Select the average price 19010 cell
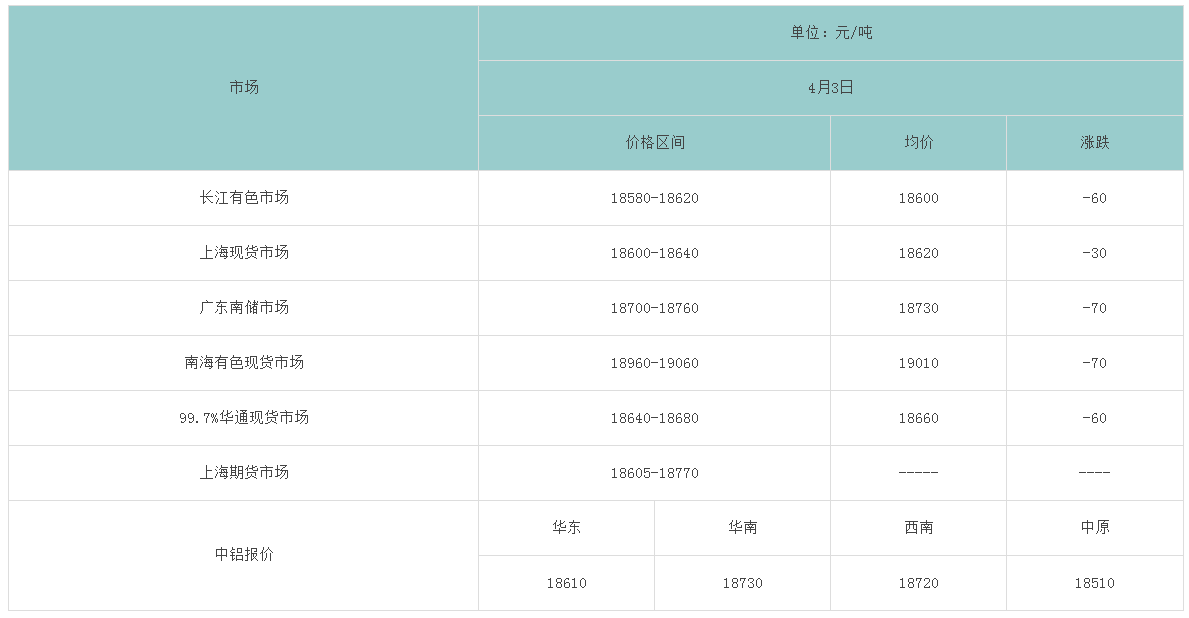 point(918,363)
